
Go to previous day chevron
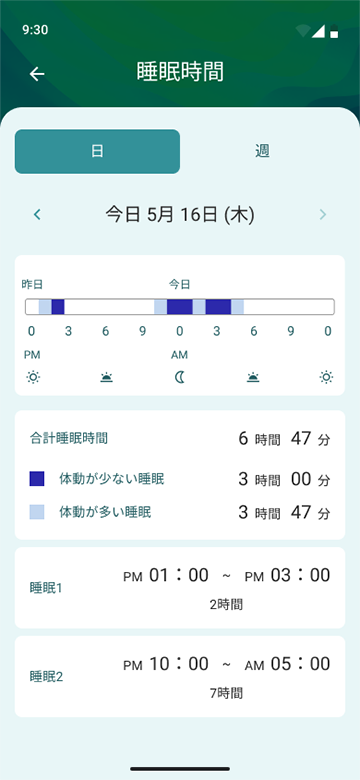(37, 214)
